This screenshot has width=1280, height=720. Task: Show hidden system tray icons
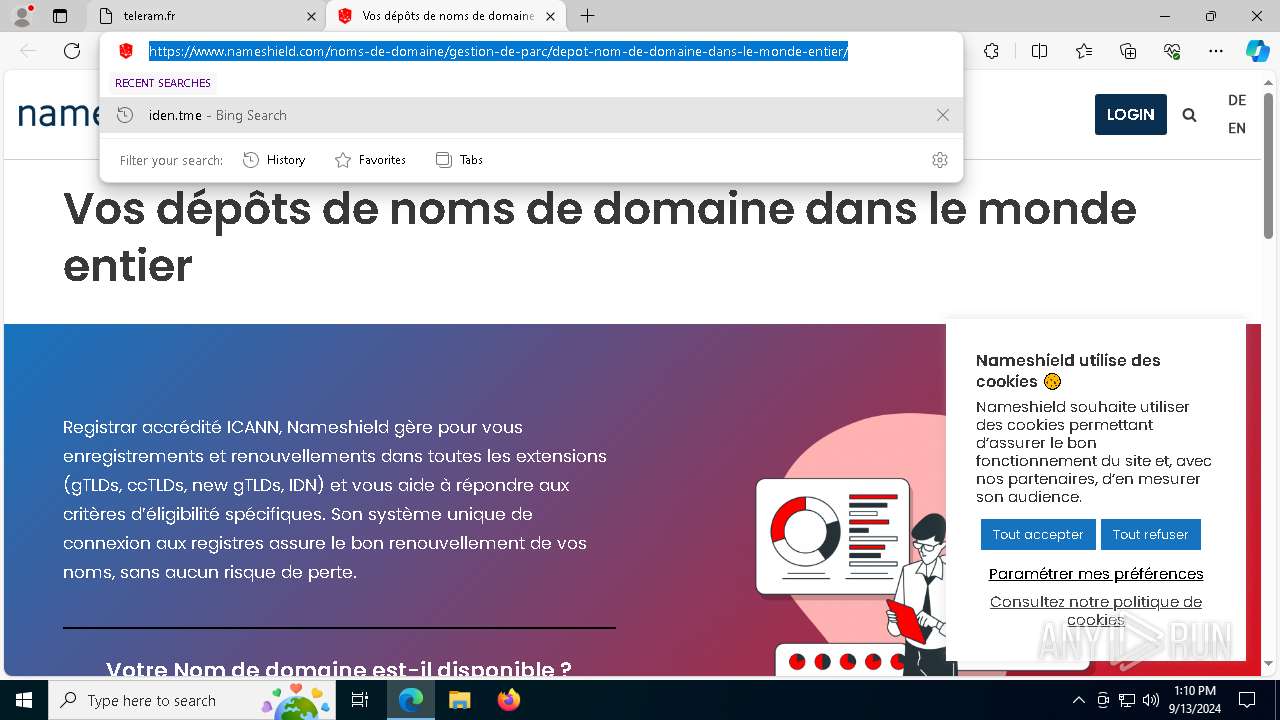tap(1078, 700)
